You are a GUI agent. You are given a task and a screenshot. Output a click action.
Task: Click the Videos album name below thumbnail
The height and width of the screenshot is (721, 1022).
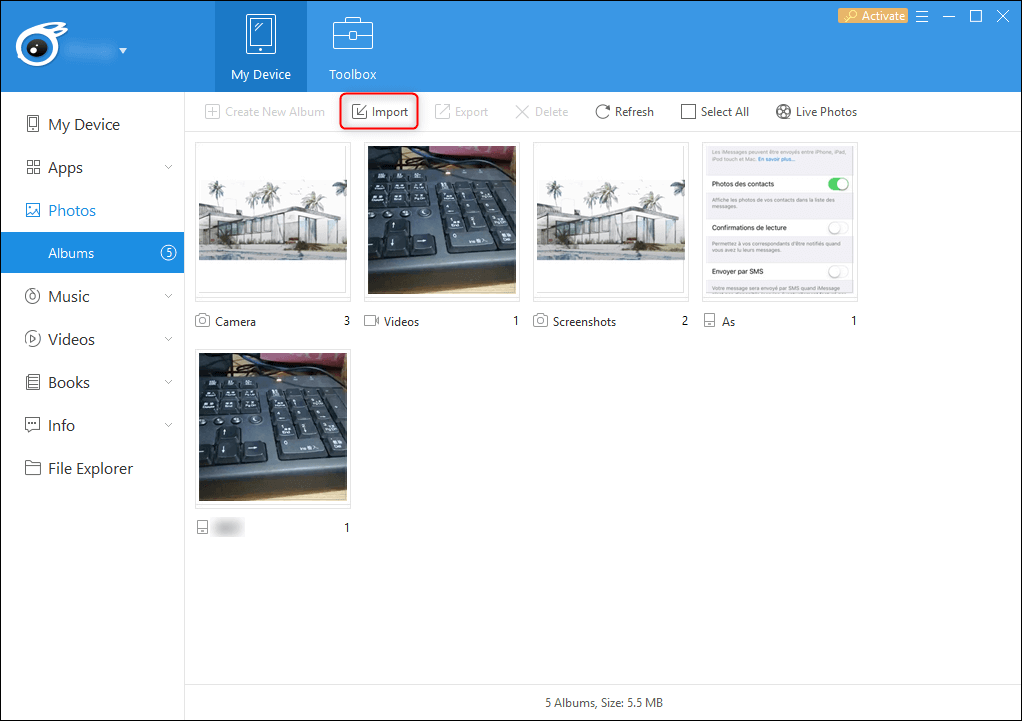(x=402, y=321)
